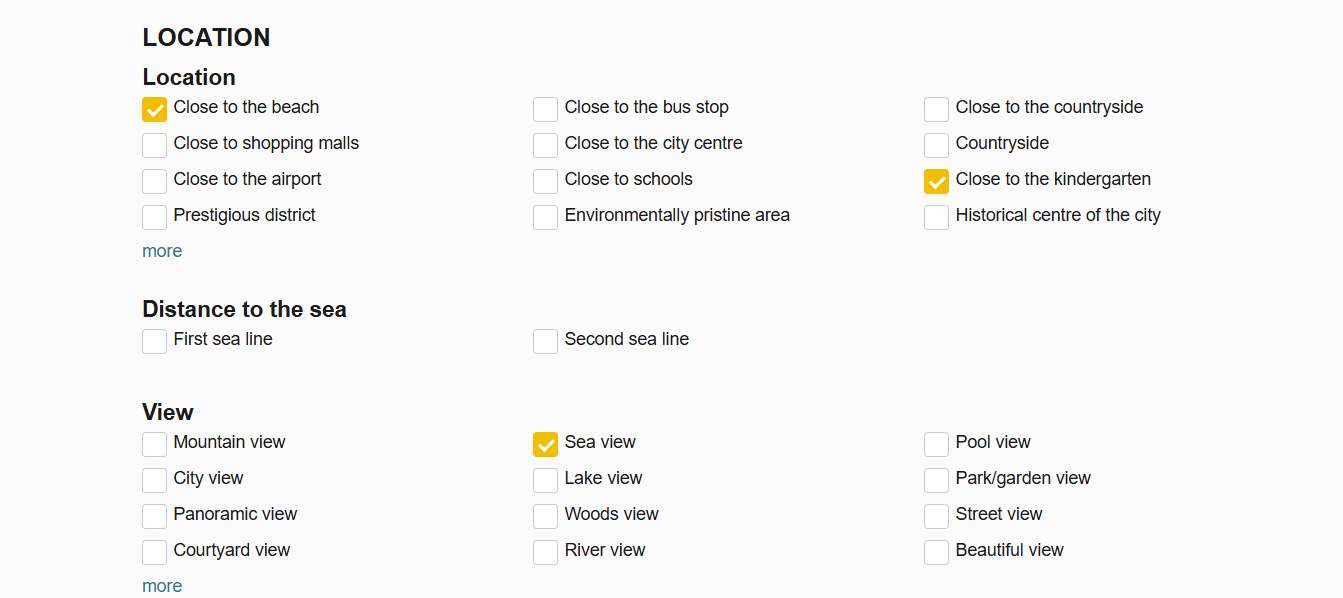Check Close to the city centre
The height and width of the screenshot is (598, 1343).
tap(545, 145)
